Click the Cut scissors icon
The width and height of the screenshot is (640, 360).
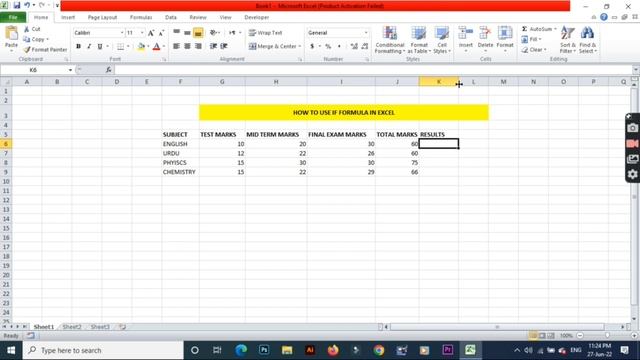point(27,29)
